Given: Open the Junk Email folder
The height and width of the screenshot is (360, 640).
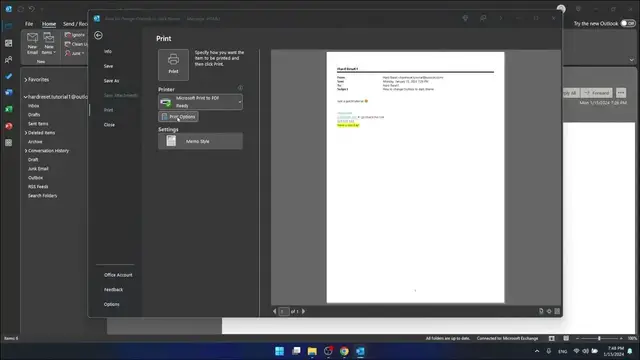Looking at the screenshot, I should (x=38, y=169).
